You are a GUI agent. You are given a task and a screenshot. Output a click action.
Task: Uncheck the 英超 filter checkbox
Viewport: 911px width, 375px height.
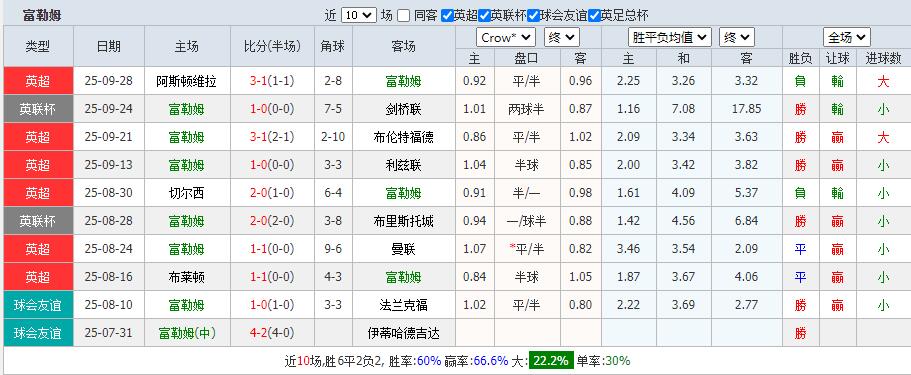pos(447,16)
